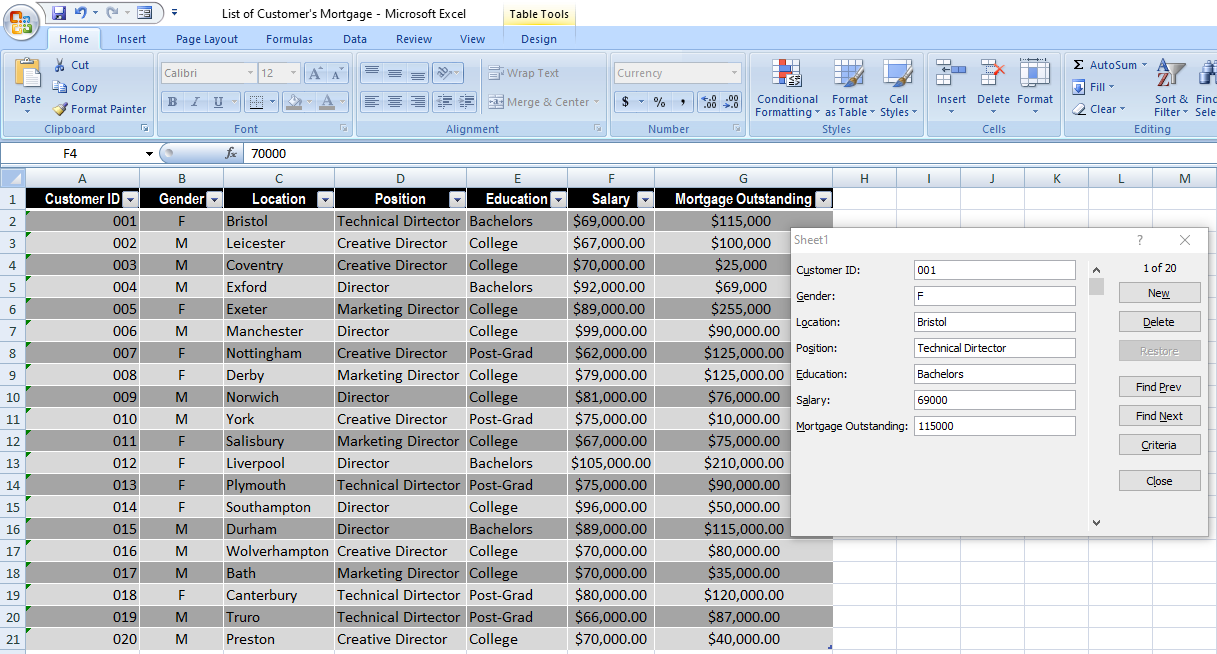
Task: Toggle Wrap Text
Action: (525, 73)
